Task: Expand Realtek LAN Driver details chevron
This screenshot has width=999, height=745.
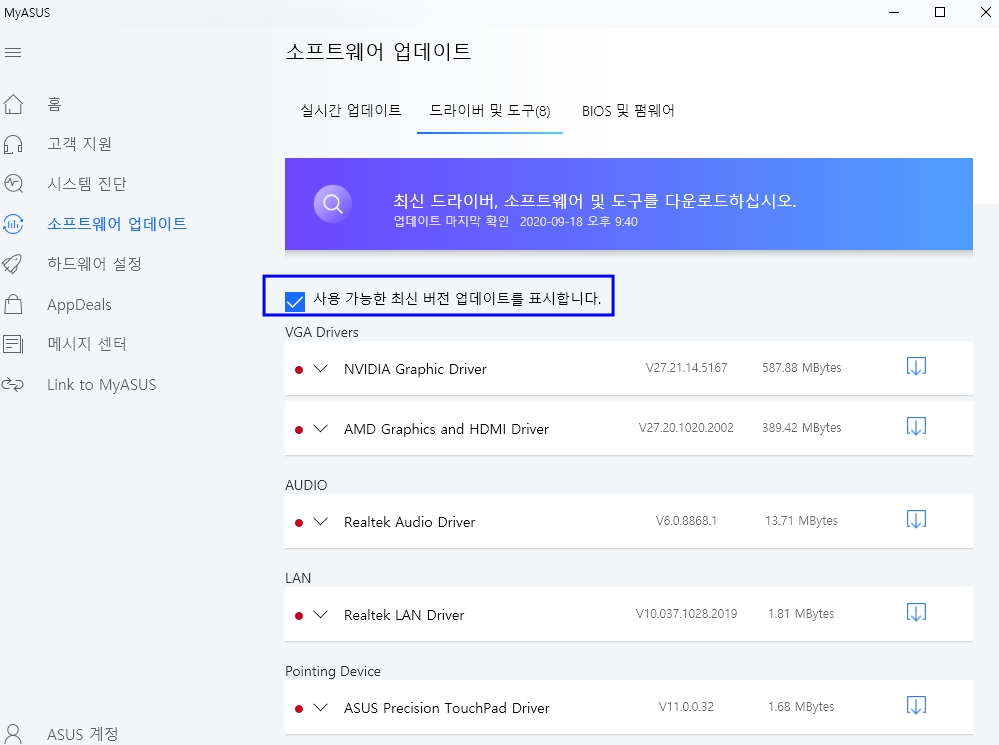Action: tap(320, 614)
